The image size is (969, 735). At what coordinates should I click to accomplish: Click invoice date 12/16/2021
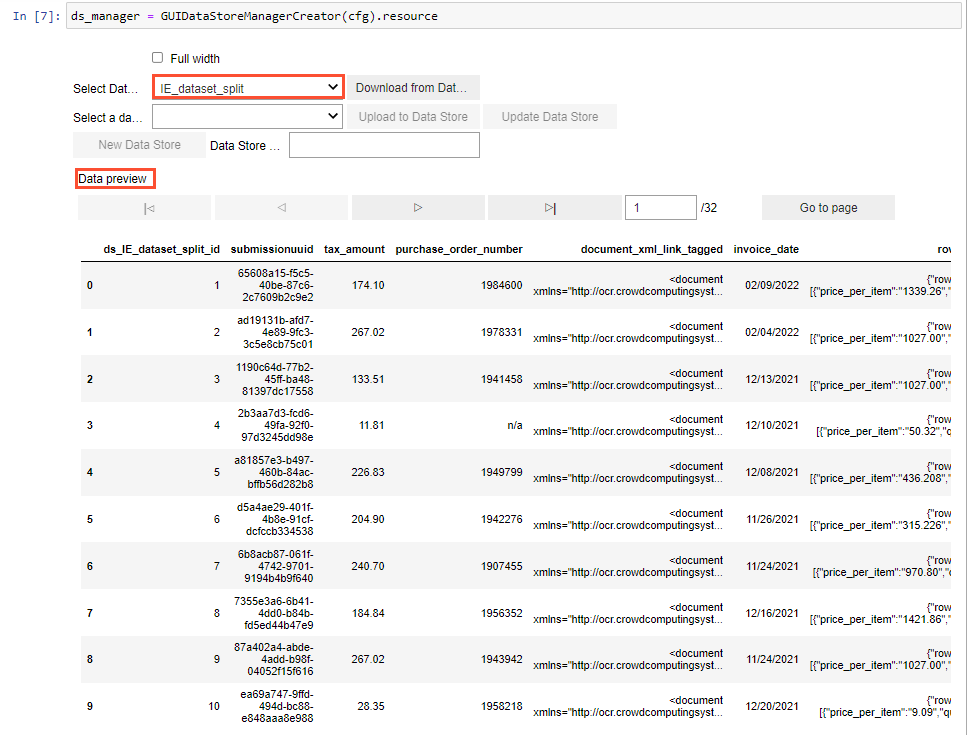[772, 613]
